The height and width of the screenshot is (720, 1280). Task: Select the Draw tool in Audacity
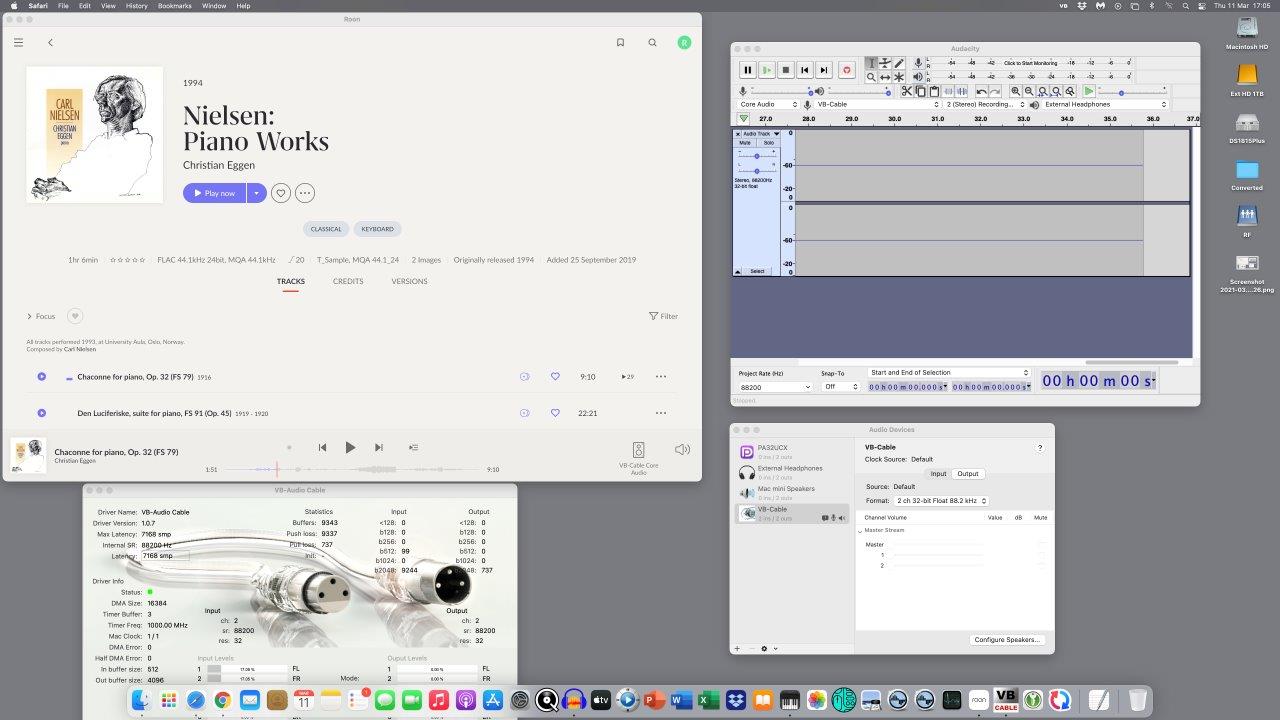pos(899,64)
